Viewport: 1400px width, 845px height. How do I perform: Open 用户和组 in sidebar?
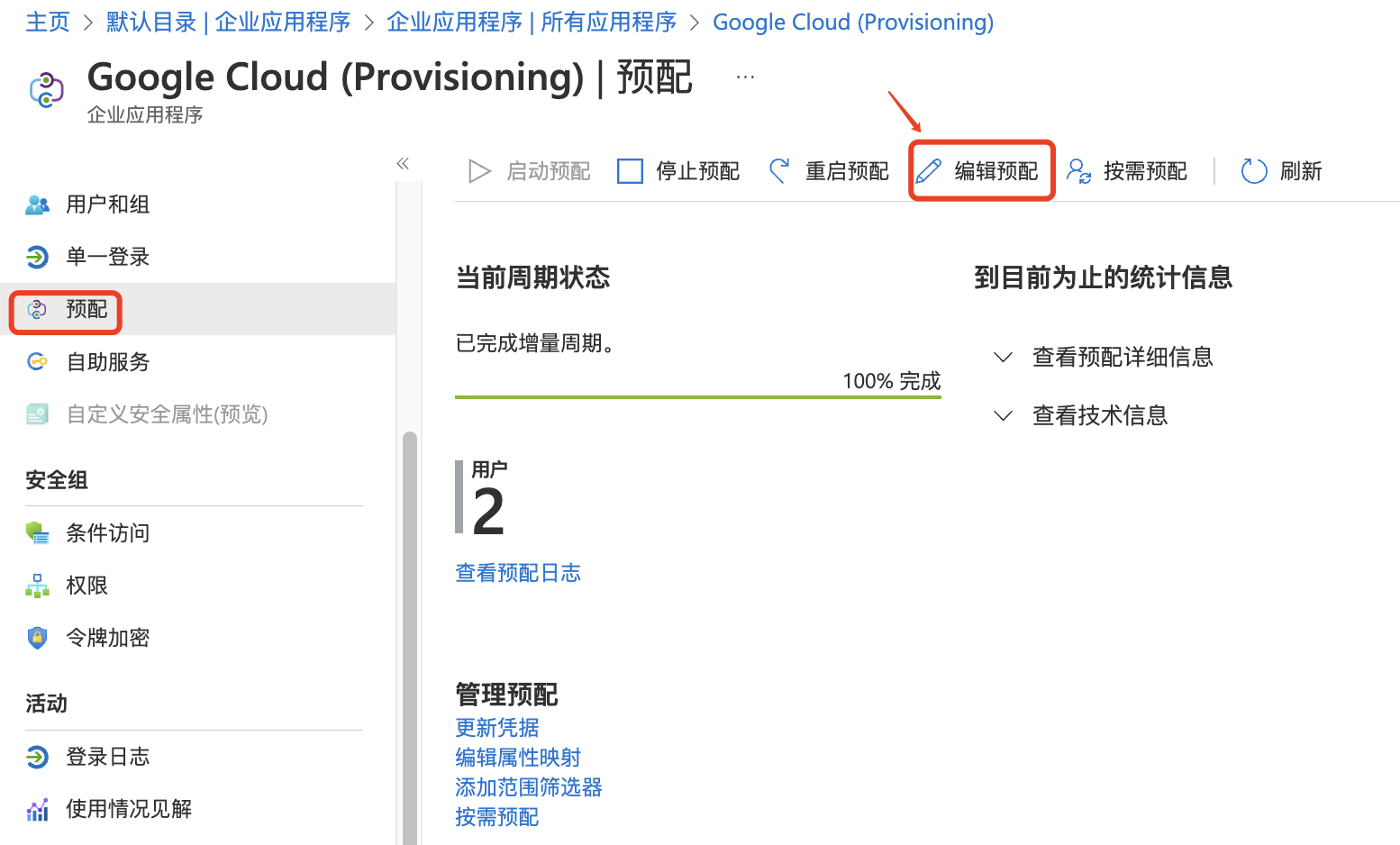pyautogui.click(x=107, y=204)
